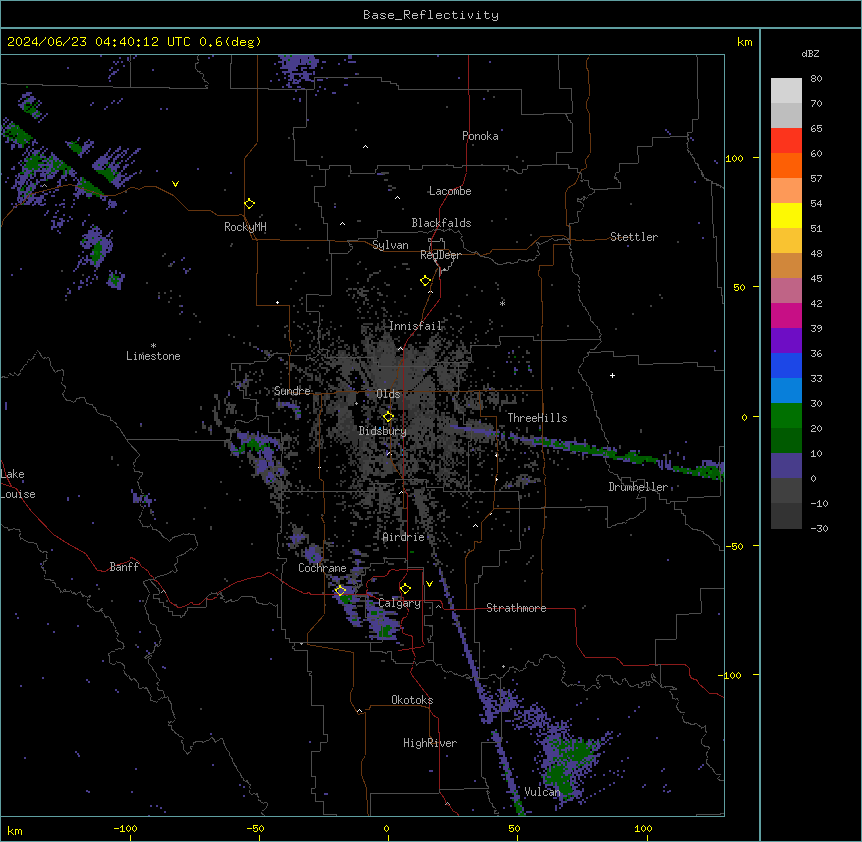Click the dBZ legend heading
862x842 pixels.
click(810, 53)
